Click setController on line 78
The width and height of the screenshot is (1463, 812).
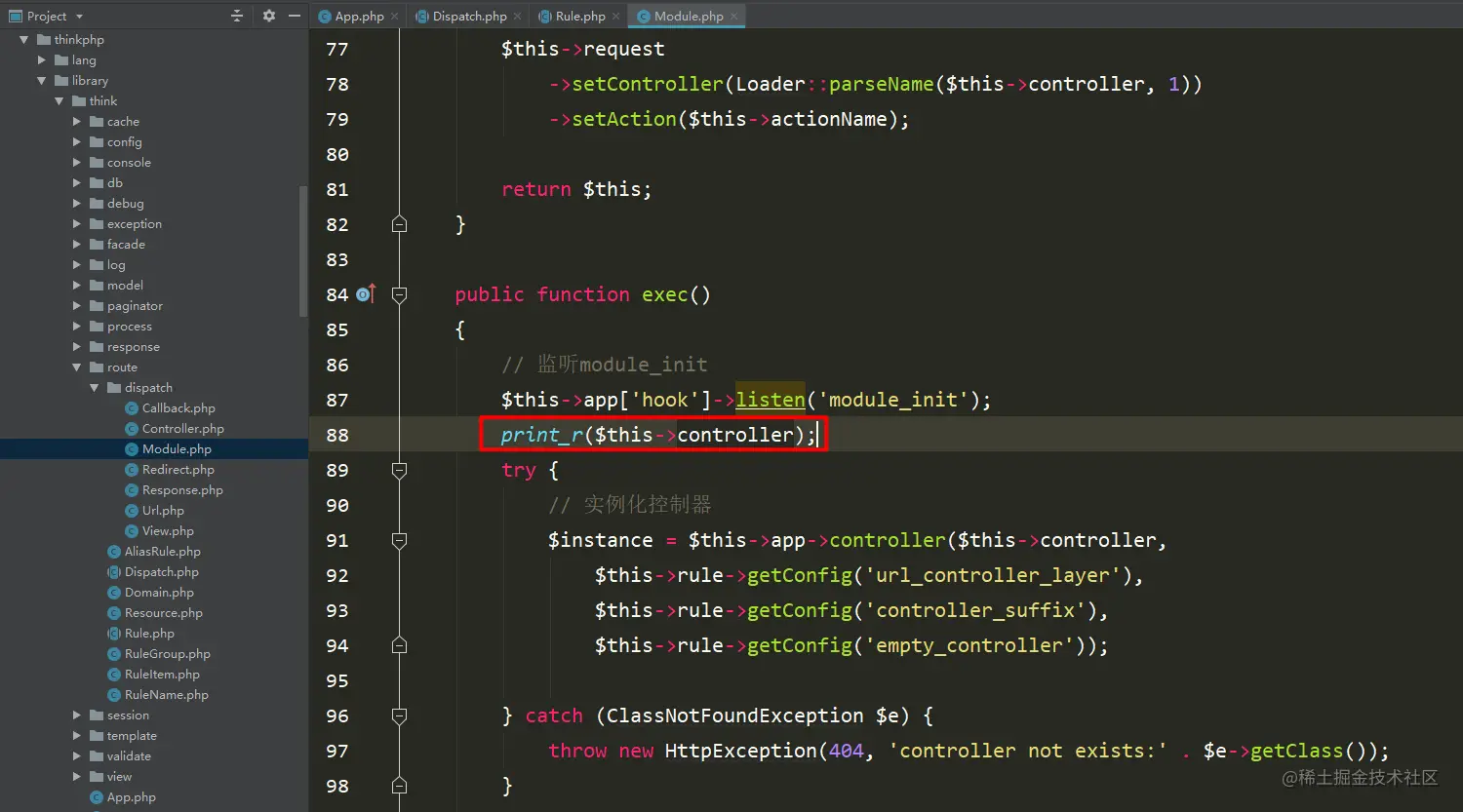(x=648, y=84)
